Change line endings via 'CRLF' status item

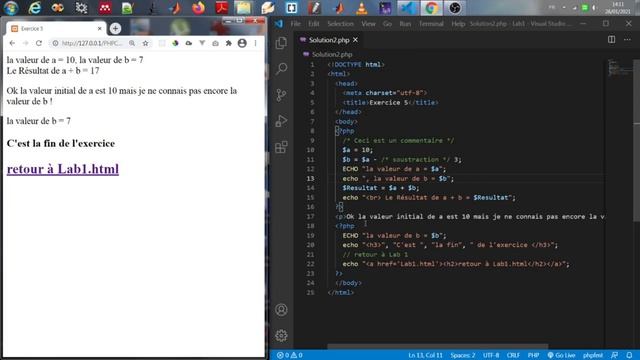click(x=513, y=355)
